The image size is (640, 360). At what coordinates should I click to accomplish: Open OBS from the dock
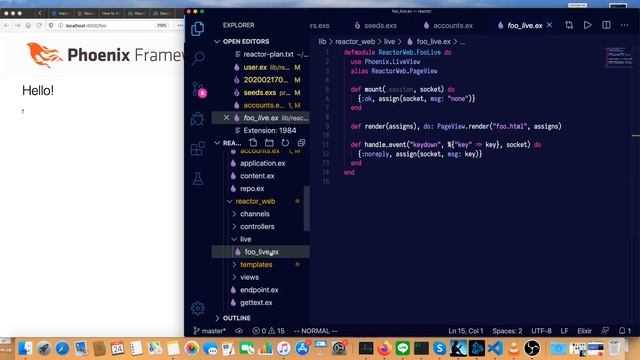pos(532,348)
